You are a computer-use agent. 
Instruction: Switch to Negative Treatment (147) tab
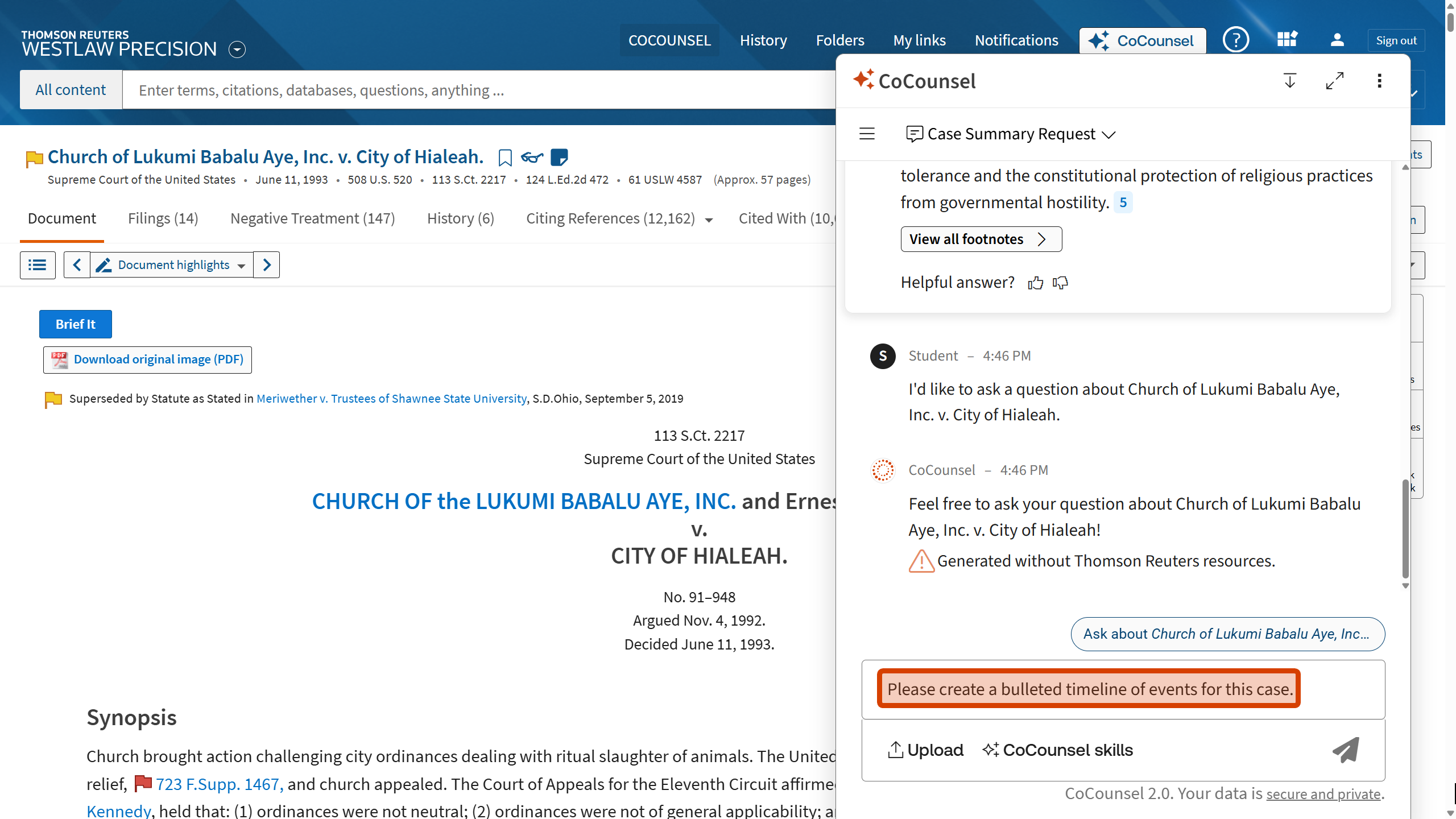[x=312, y=218]
